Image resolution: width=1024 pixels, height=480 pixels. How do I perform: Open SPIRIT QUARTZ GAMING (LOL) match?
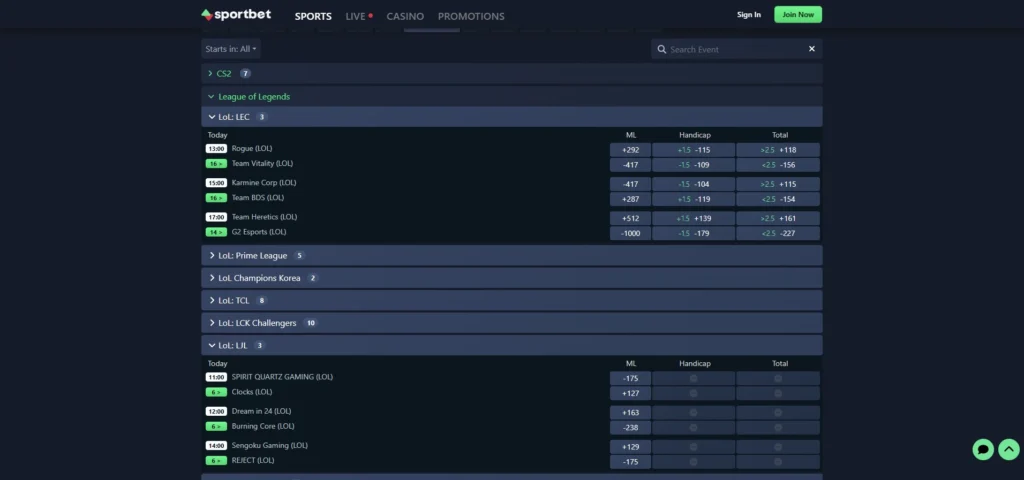point(282,377)
